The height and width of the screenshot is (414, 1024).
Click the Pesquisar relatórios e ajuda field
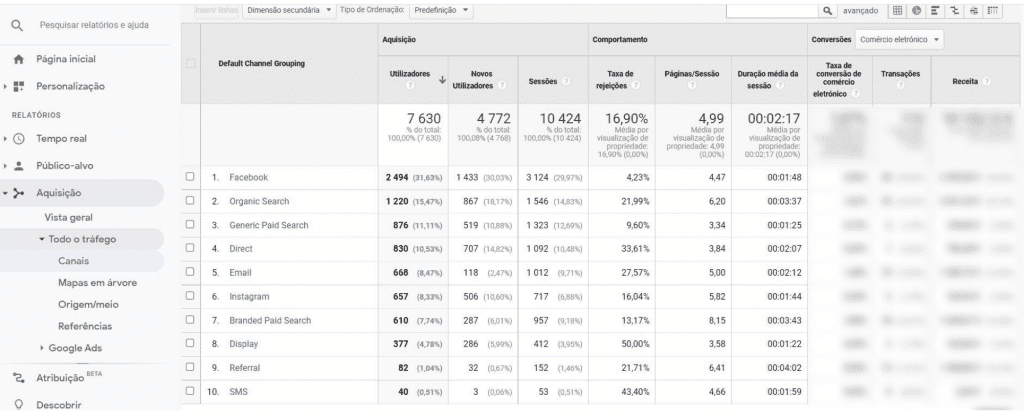click(x=94, y=25)
